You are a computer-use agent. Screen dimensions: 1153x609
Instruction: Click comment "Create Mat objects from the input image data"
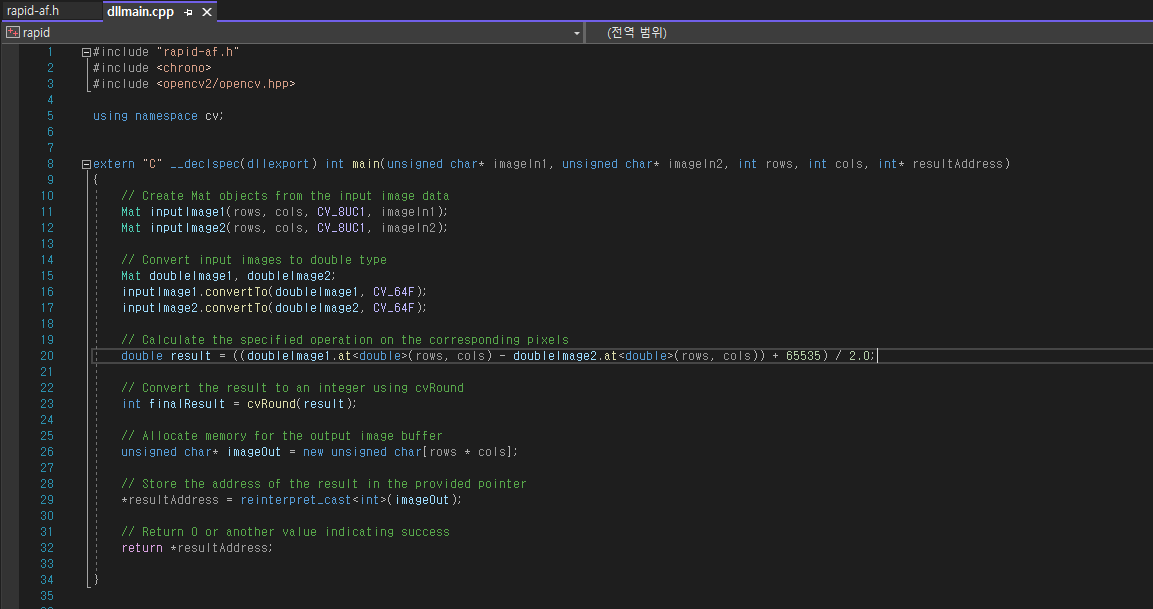[285, 196]
